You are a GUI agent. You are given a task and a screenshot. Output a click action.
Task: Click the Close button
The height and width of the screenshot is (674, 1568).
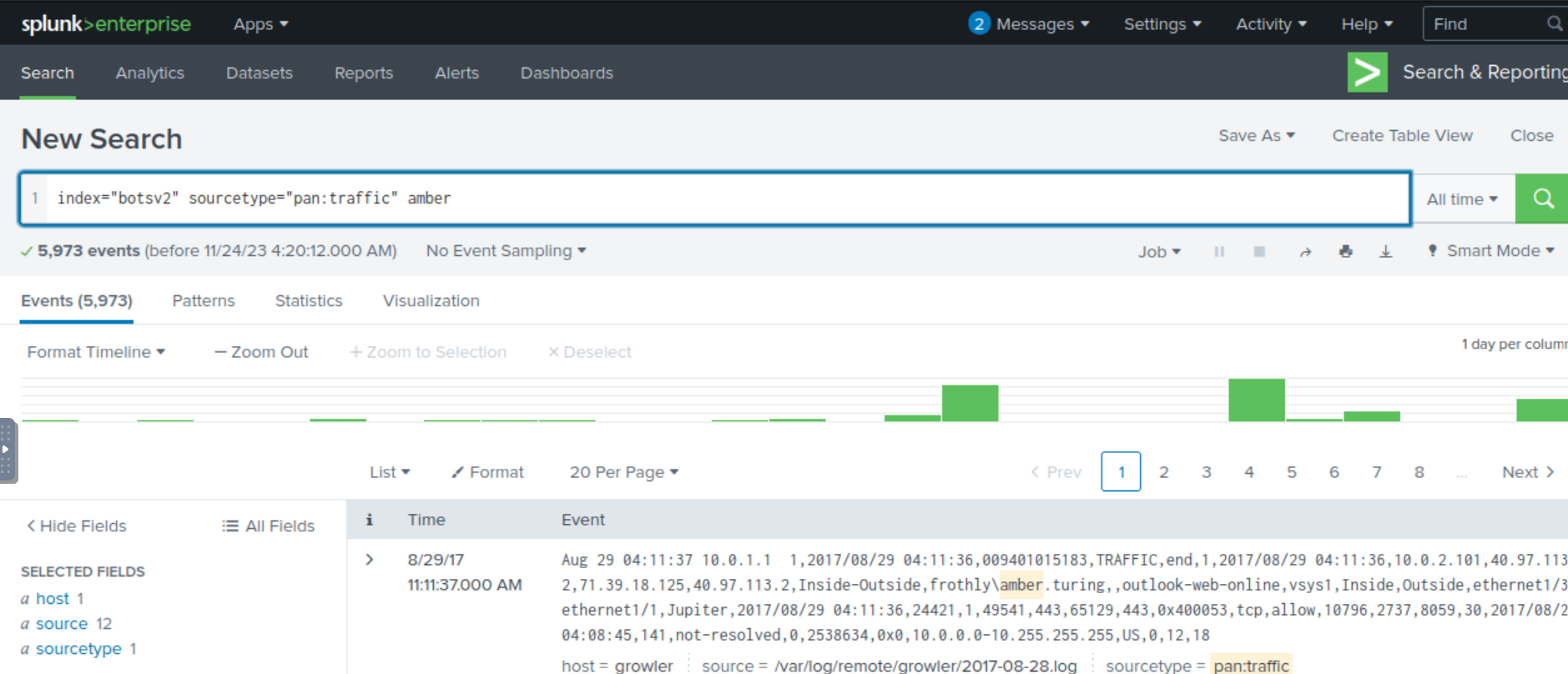(1531, 135)
